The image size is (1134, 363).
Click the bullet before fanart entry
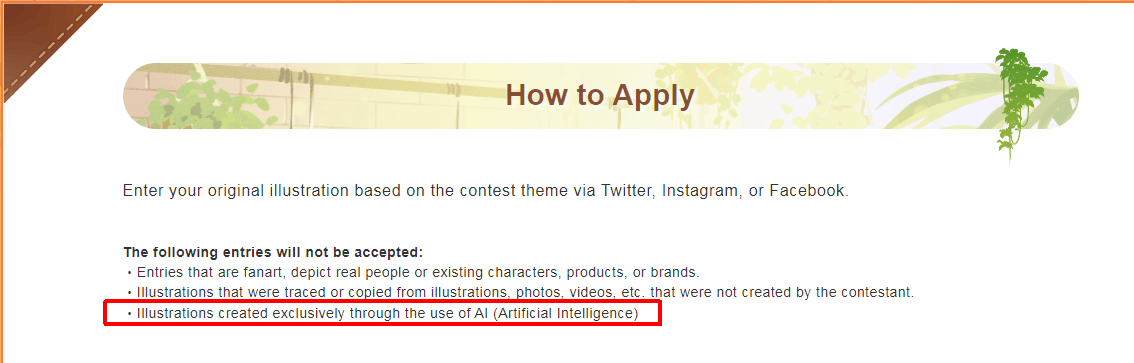129,273
